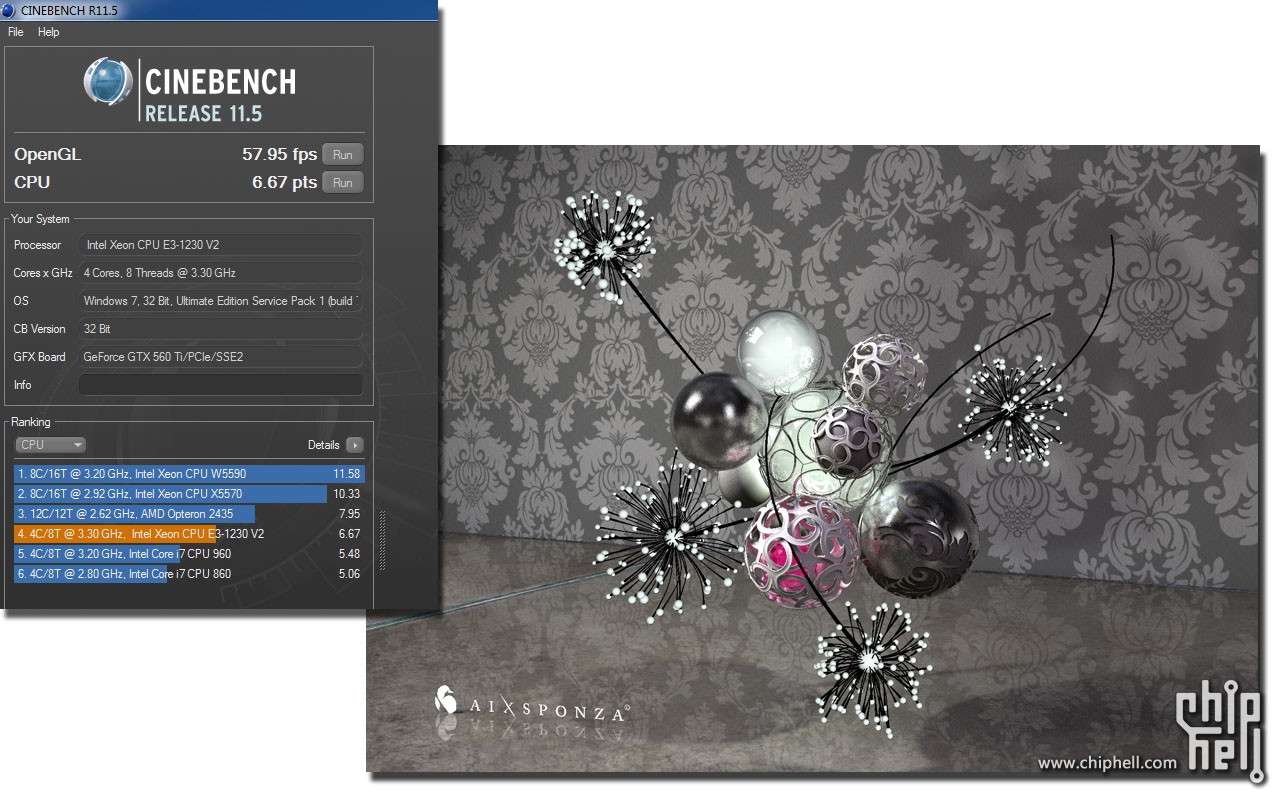The width and height of the screenshot is (1280, 800).
Task: Click the CPU score 6.67 pts
Action: tap(284, 183)
